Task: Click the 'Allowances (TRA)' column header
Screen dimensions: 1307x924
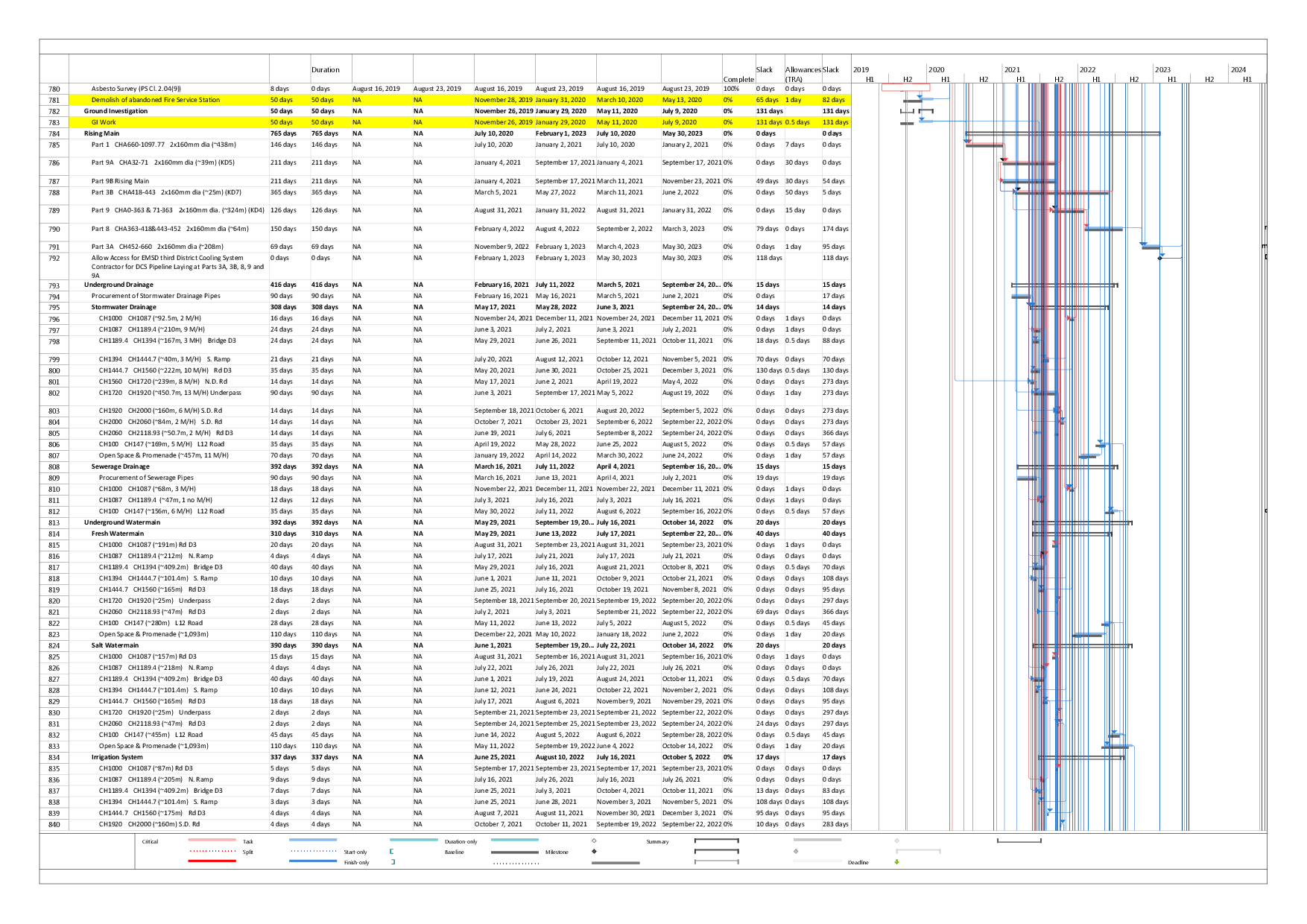Action: 803,75
